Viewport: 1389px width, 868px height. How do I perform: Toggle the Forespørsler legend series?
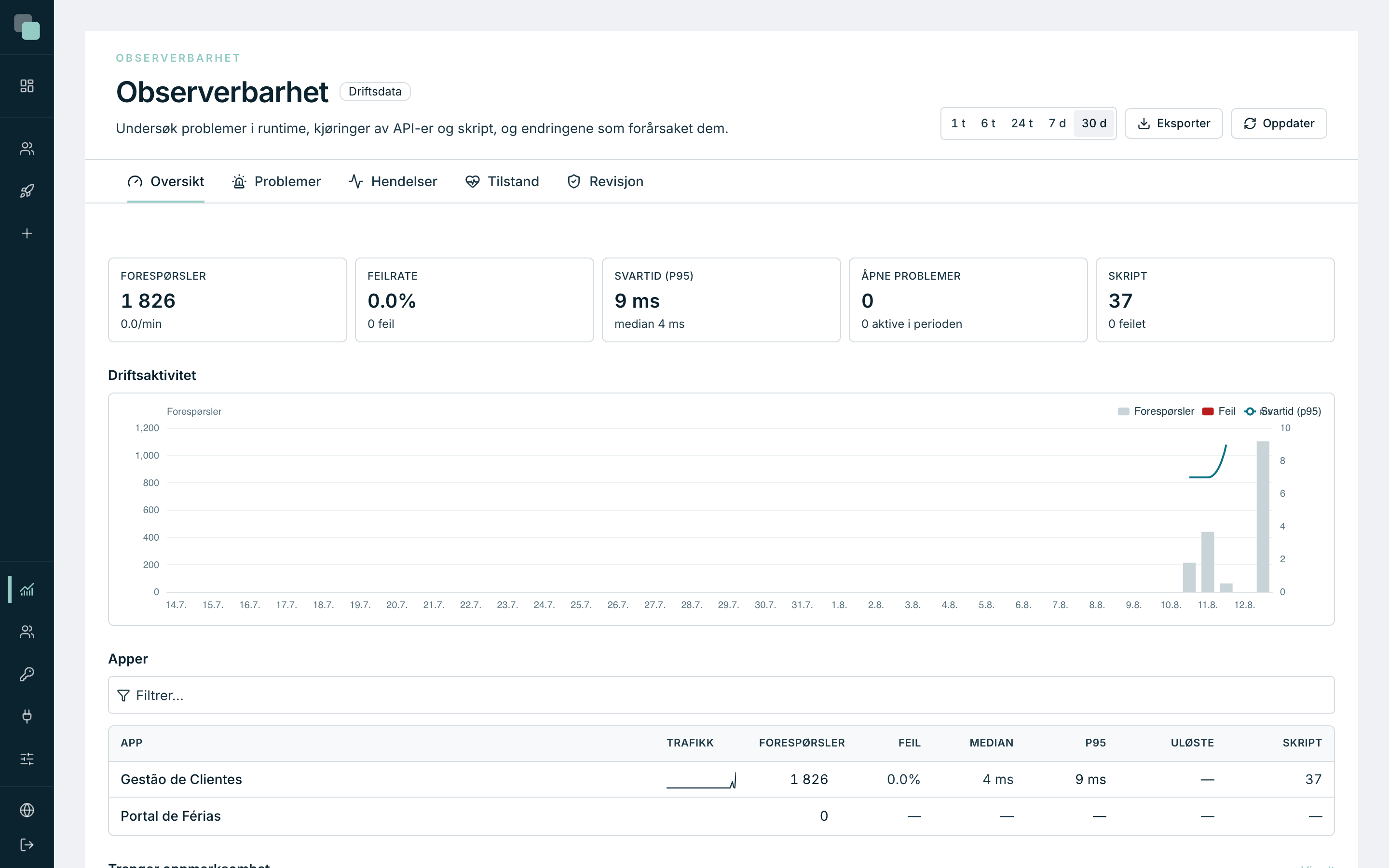tap(1156, 412)
